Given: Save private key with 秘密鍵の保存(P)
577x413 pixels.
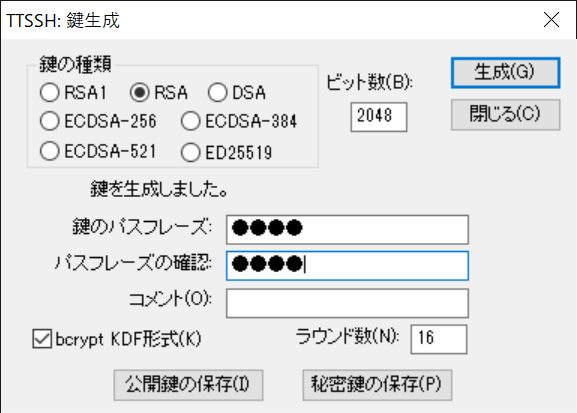Looking at the screenshot, I should click(377, 385).
